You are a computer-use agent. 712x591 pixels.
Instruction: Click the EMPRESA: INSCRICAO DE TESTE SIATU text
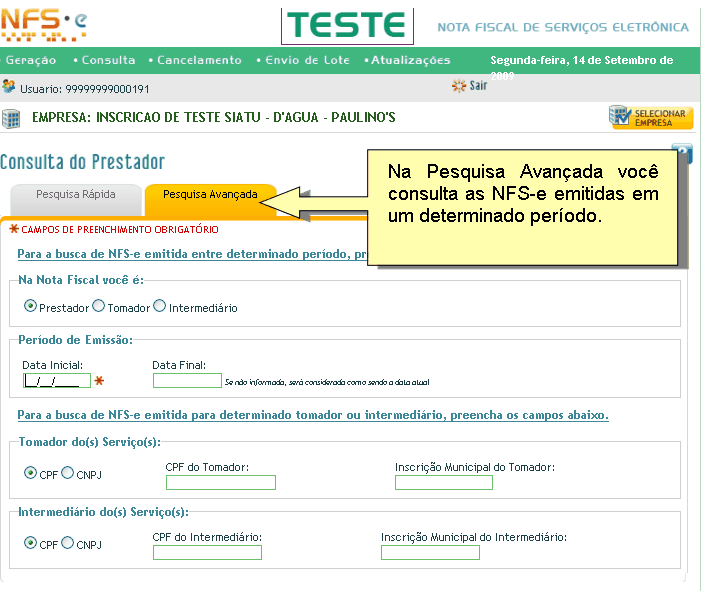click(x=213, y=118)
